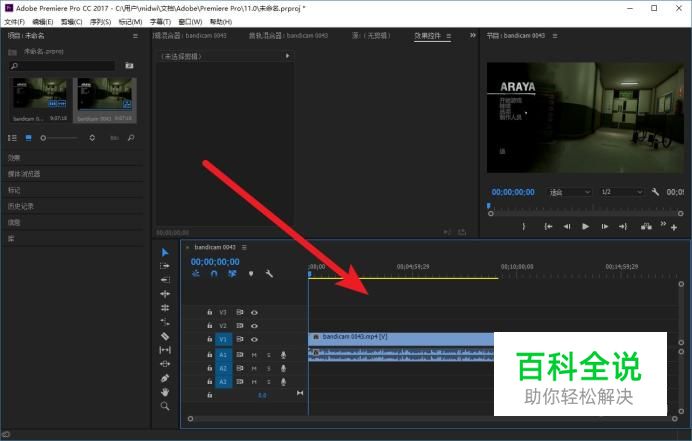Expand more transport buttons chevron
Screen dimensions: 692x441
pos(663,224)
